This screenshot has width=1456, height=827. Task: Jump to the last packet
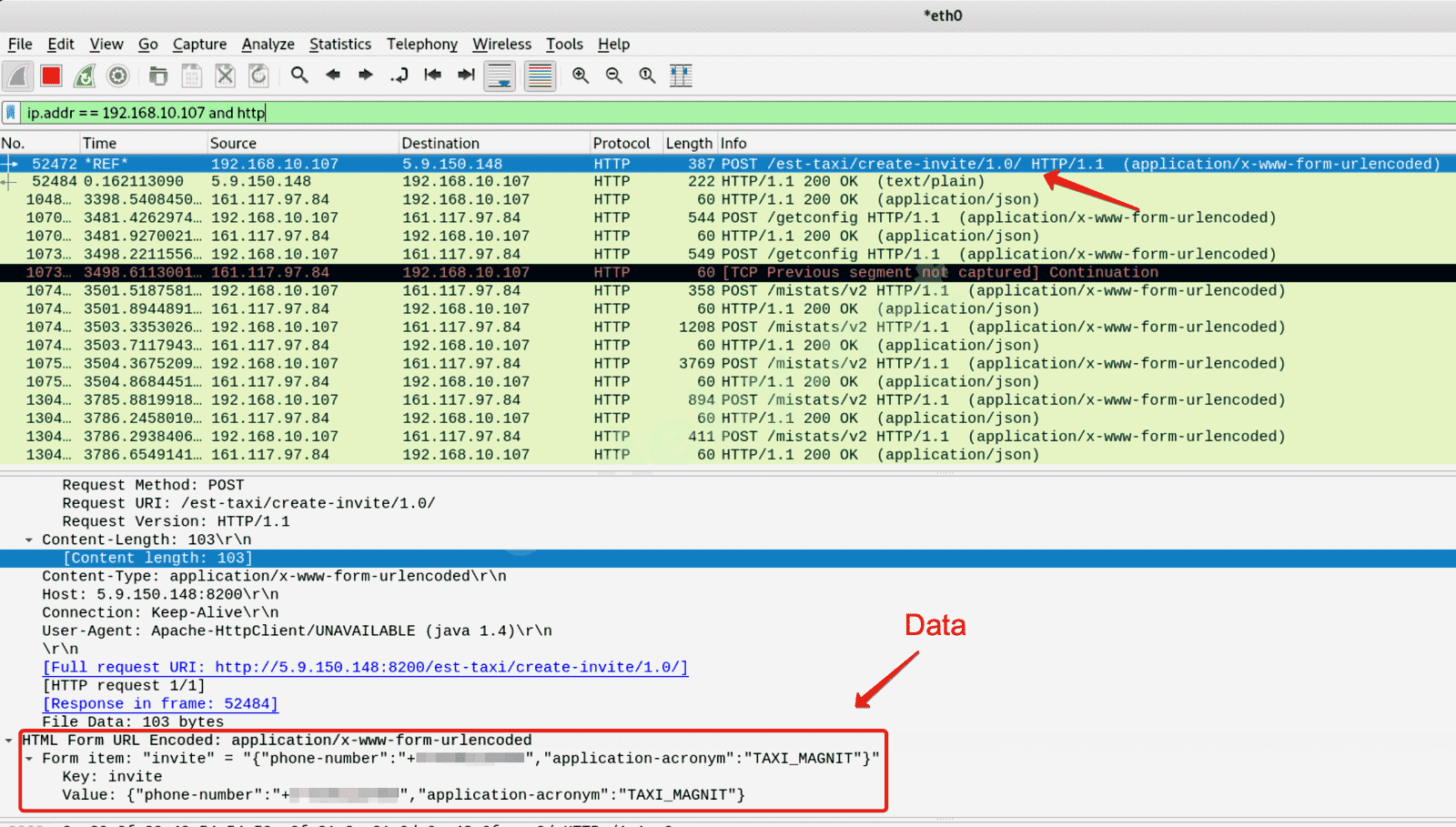click(466, 76)
